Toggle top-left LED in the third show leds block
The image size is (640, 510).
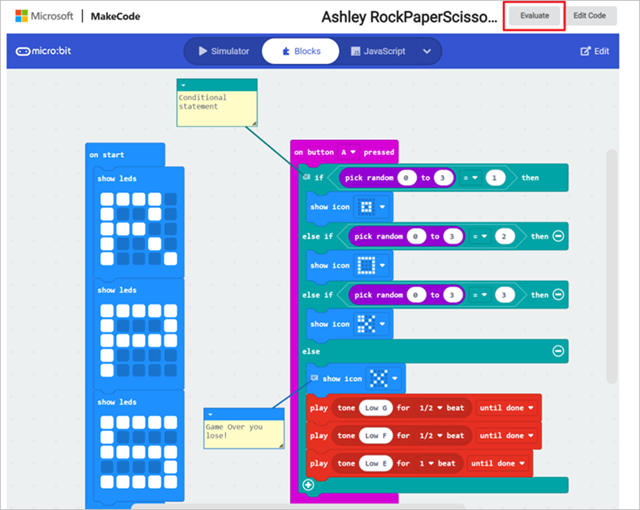[x=107, y=422]
